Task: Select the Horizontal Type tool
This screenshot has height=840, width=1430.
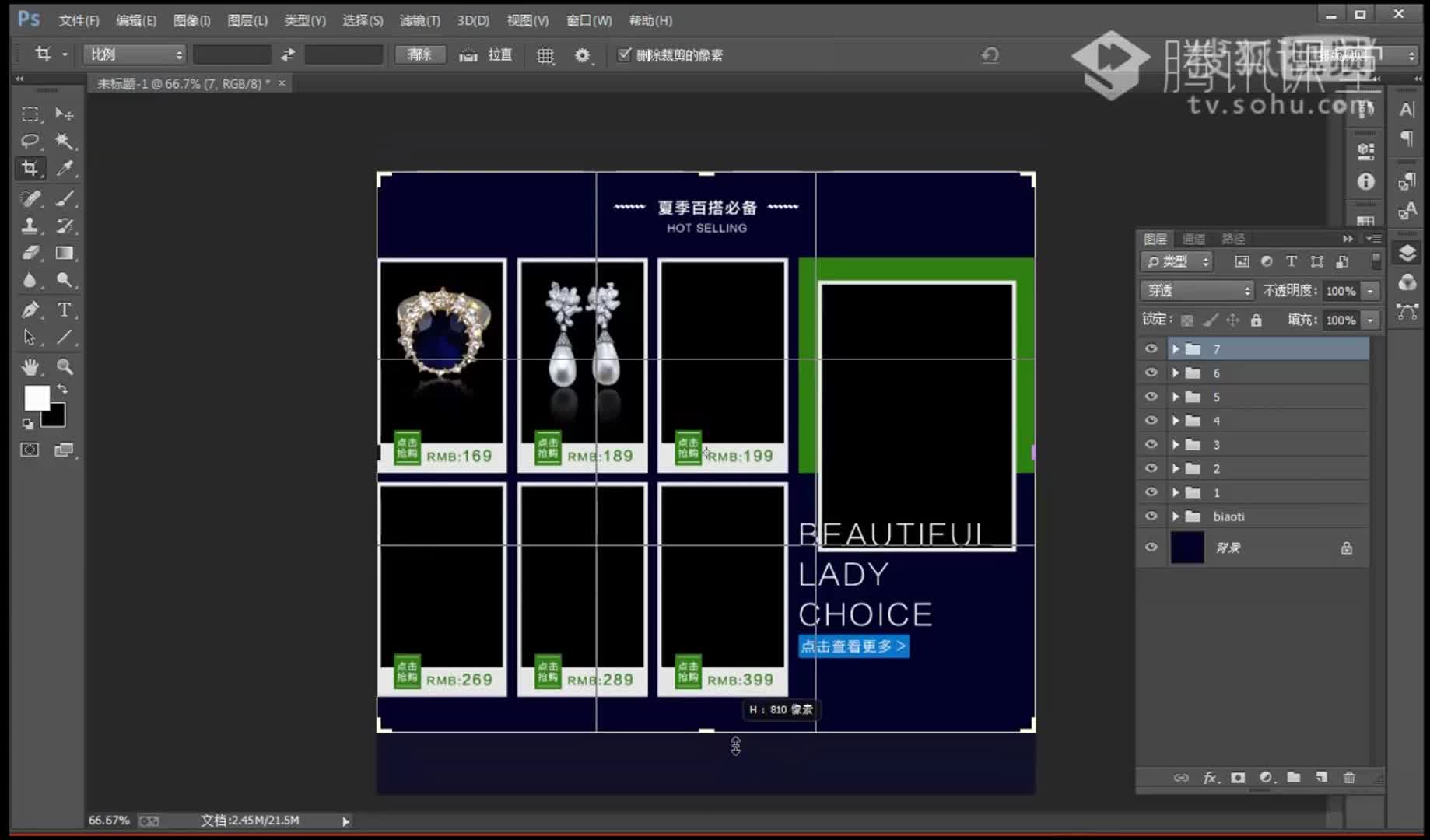Action: 65,310
